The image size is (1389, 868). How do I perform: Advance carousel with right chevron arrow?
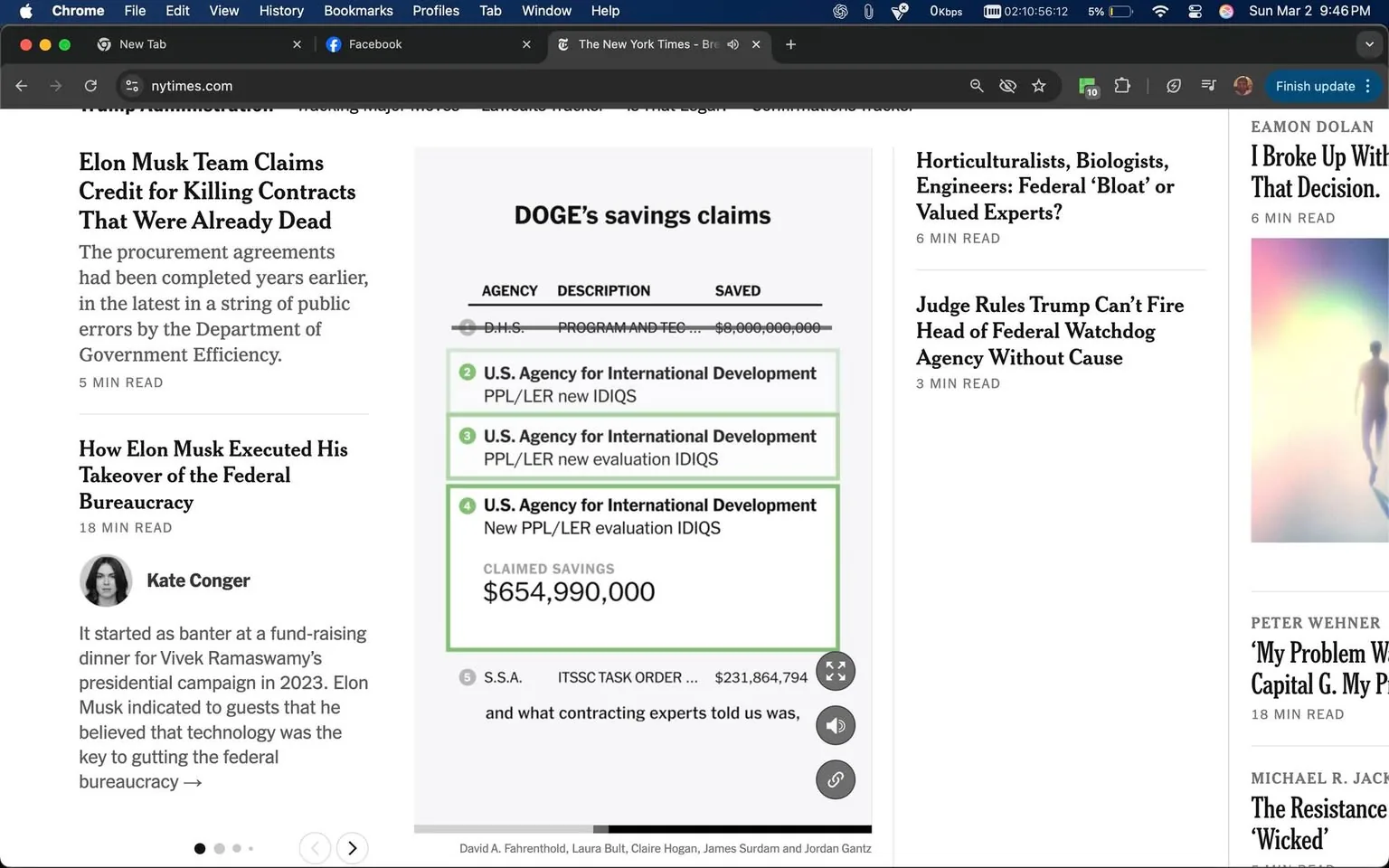click(x=352, y=848)
